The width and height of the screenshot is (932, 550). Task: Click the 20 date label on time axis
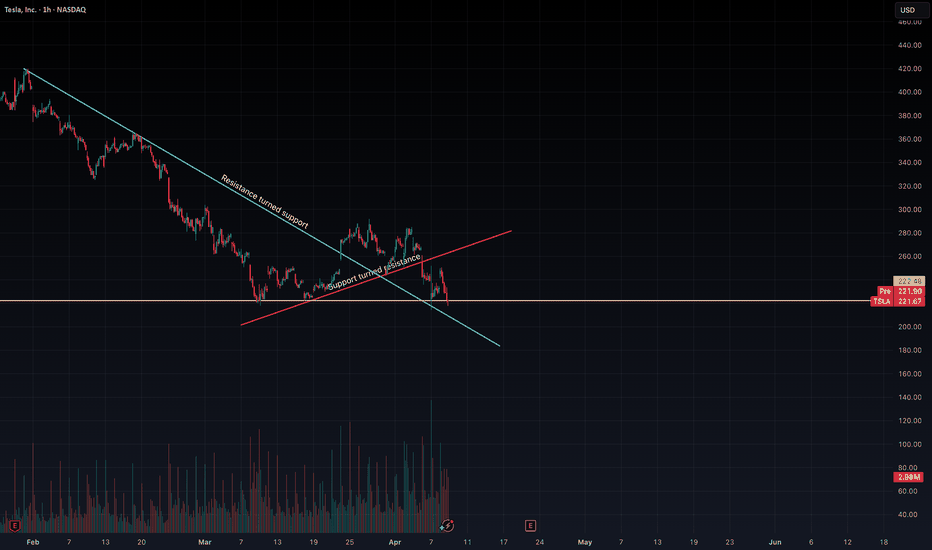(141, 542)
